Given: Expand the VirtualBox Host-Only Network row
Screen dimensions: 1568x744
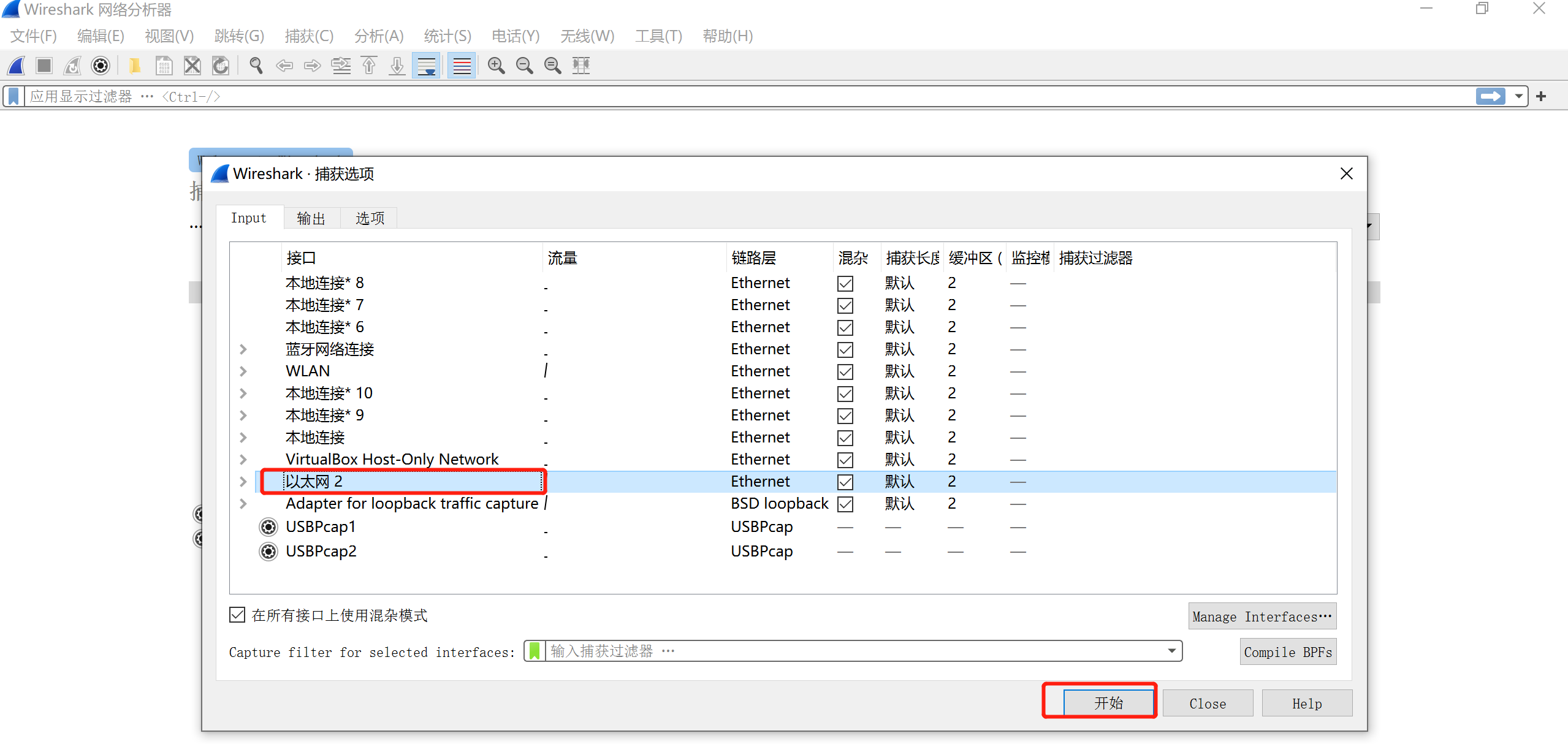Looking at the screenshot, I should point(243,460).
